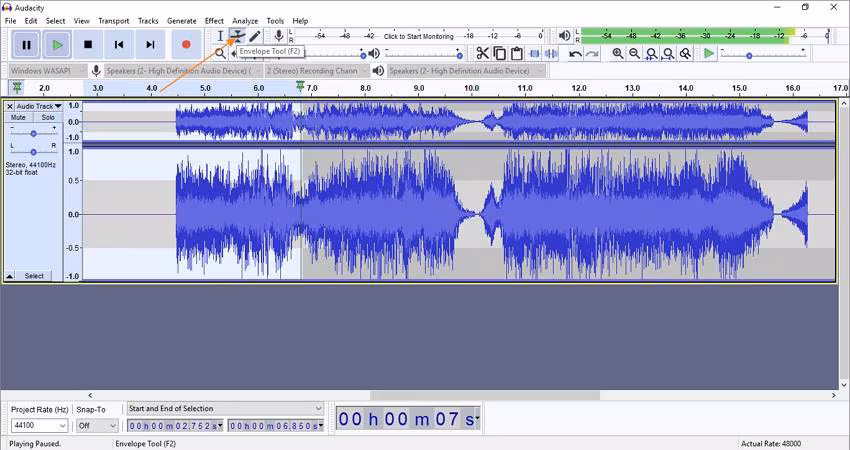
Task: Open the Analyze menu
Action: tap(245, 21)
